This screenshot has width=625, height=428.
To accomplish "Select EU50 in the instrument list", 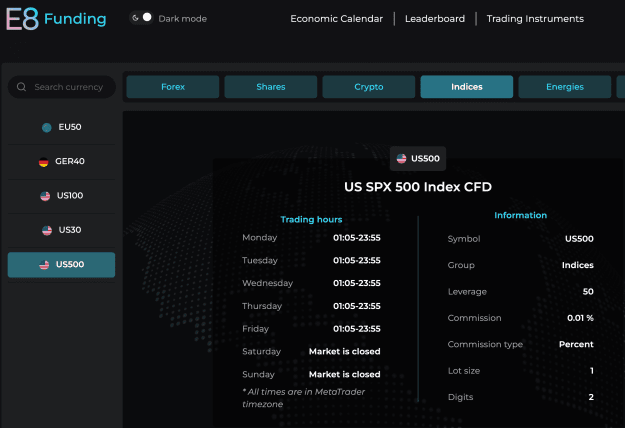I will pos(61,127).
